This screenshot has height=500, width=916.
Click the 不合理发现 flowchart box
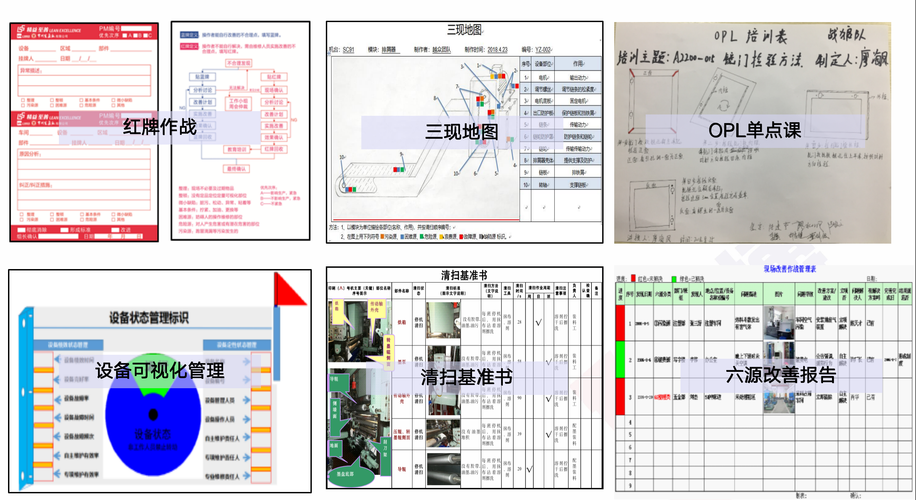[237, 62]
